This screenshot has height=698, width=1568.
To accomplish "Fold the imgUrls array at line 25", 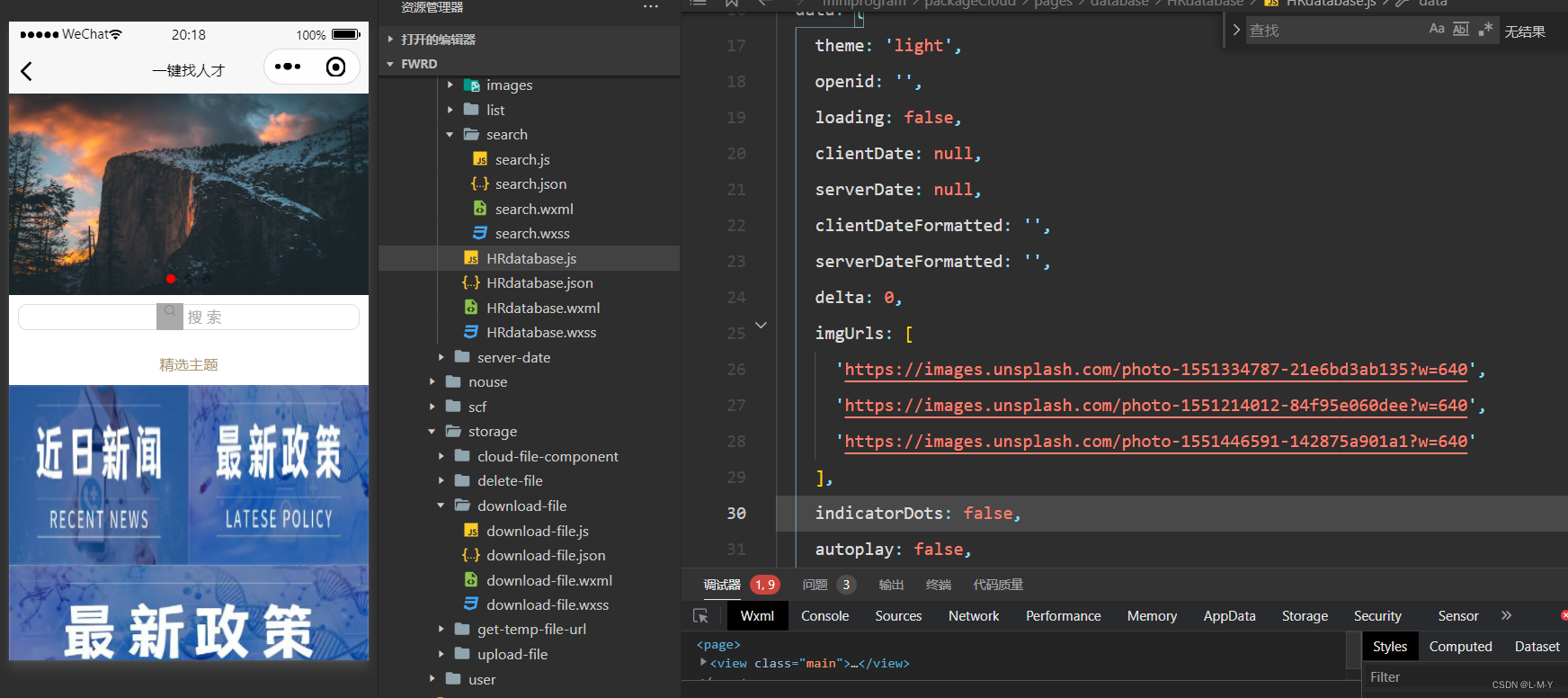I will point(761,325).
